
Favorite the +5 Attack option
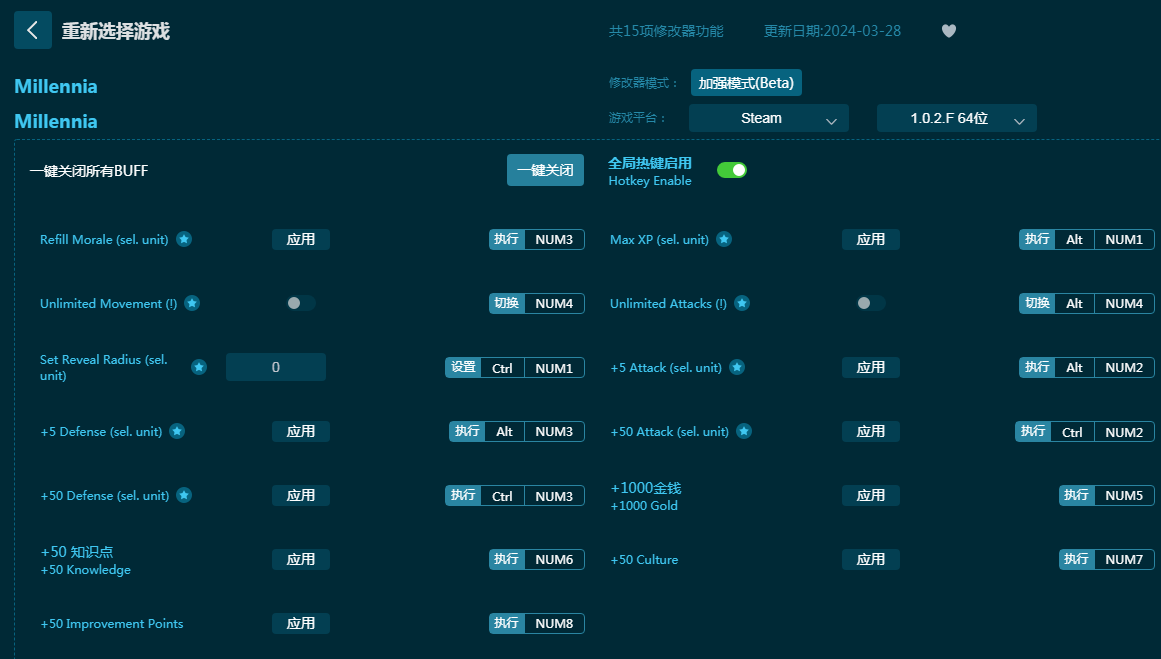click(737, 367)
